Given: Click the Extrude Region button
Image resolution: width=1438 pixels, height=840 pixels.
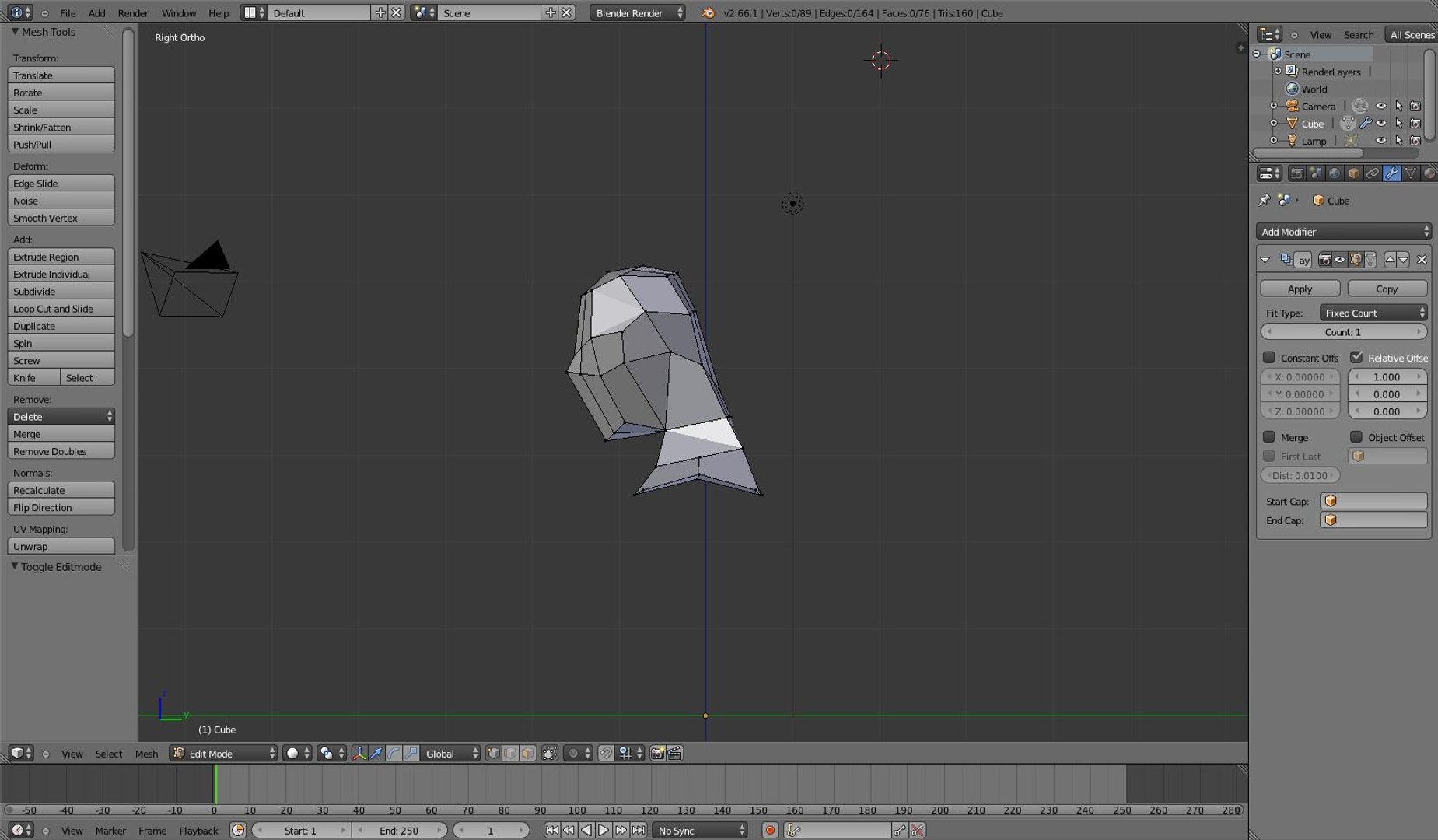Looking at the screenshot, I should (x=61, y=257).
